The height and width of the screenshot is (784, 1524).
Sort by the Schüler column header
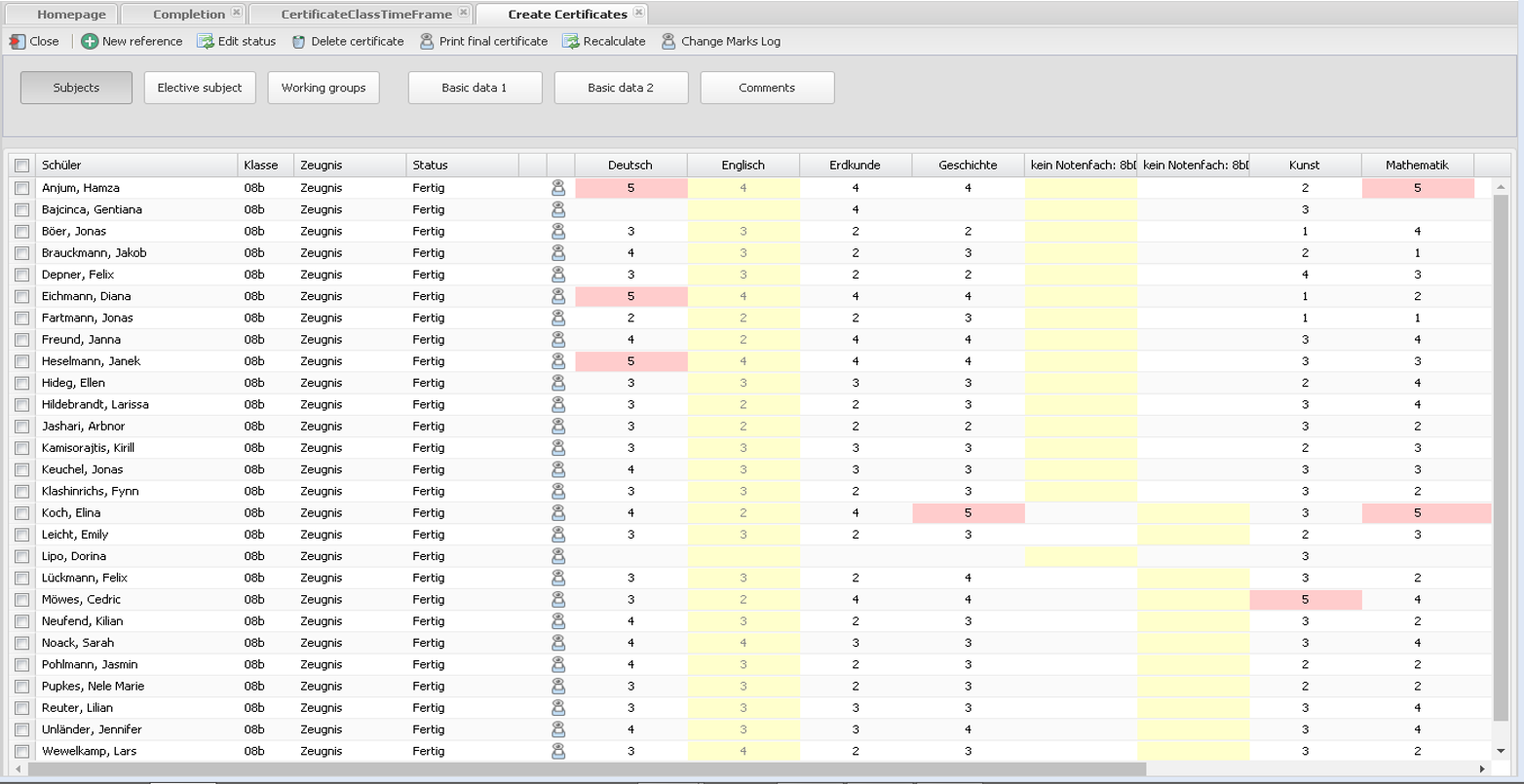136,166
